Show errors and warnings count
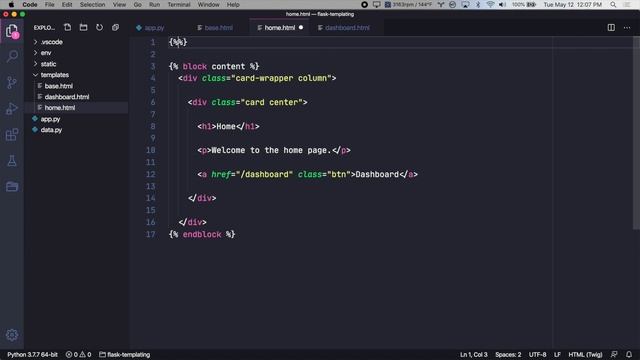640x360 pixels. pos(78,355)
